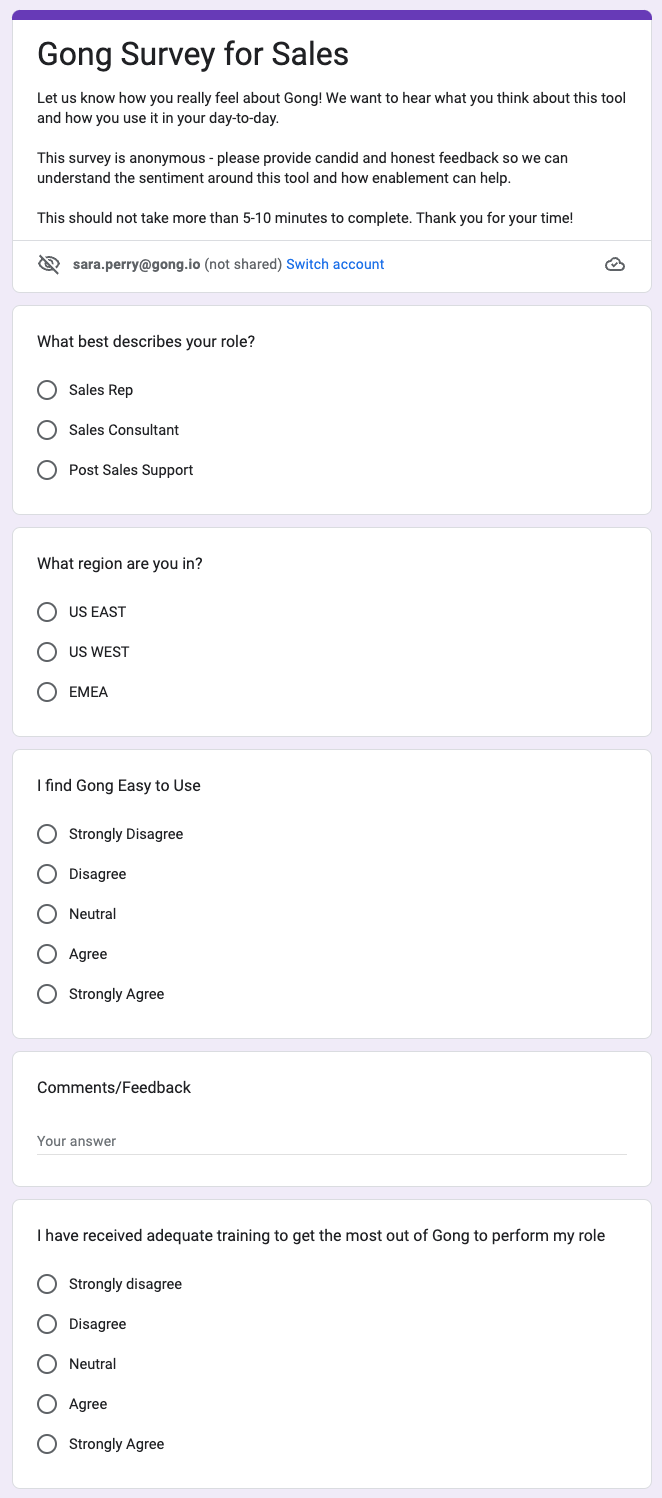Click the Comments/Feedback answer field
The image size is (662, 1498).
click(332, 1141)
